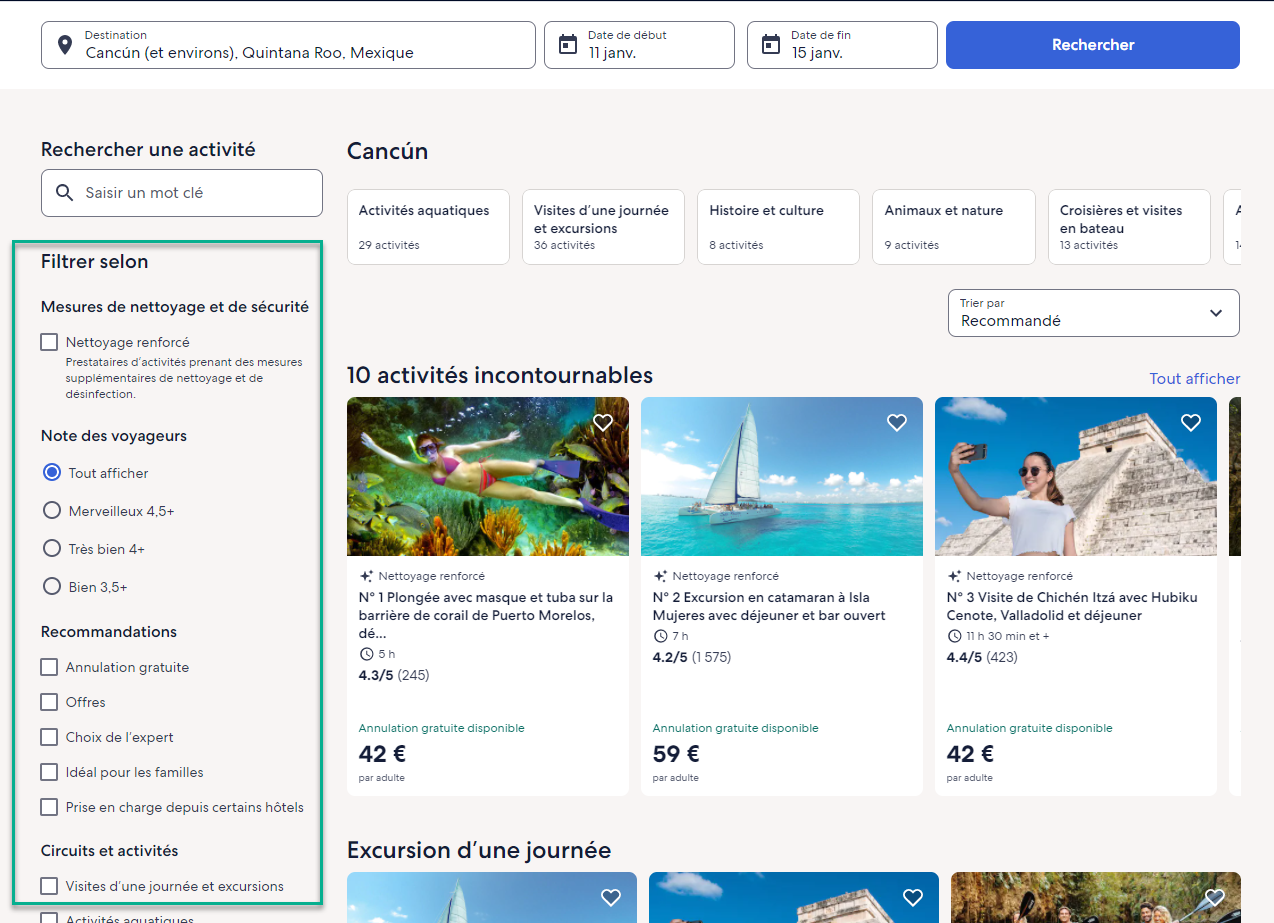Select the Merveilleux 4,5+ rating filter
Viewport: 1274px width, 923px height.
tap(52, 510)
